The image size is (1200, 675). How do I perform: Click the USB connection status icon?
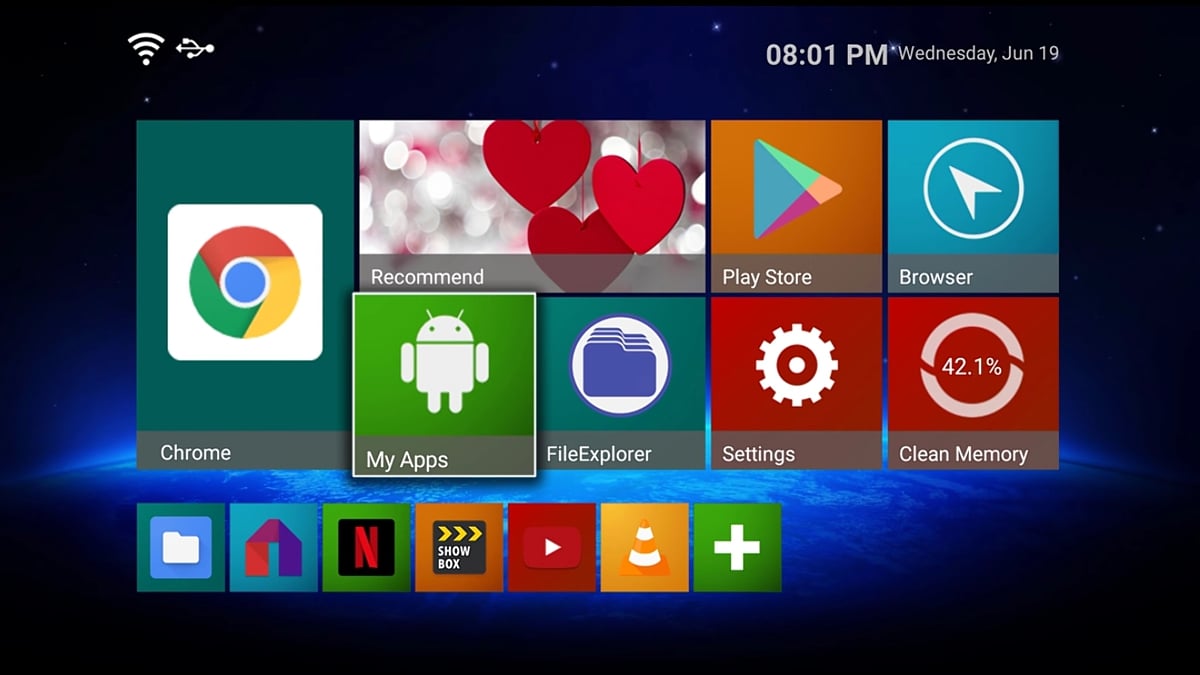(195, 47)
